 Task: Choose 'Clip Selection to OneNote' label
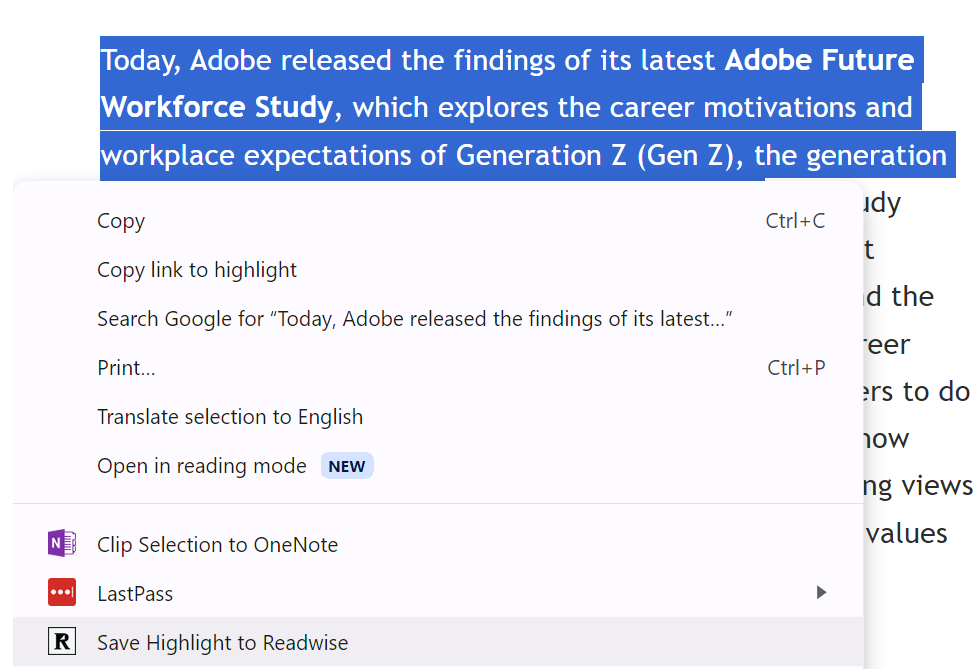(x=217, y=545)
